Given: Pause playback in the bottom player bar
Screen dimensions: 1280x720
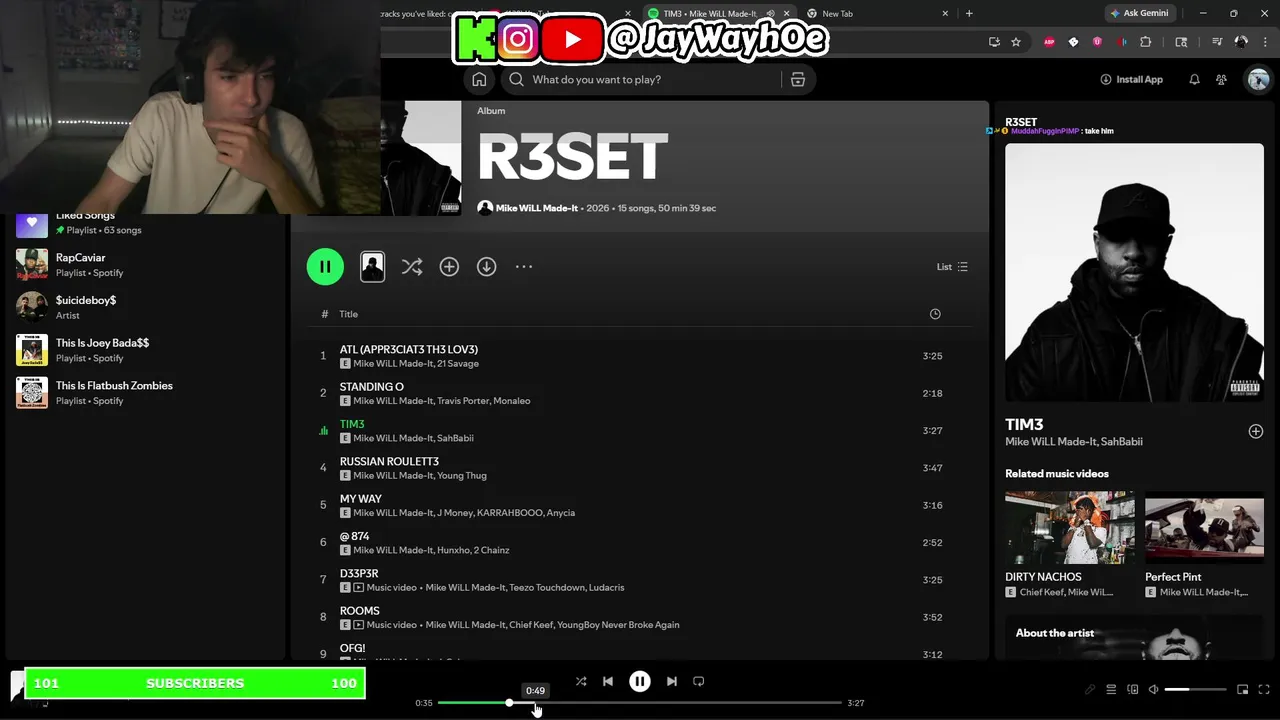Looking at the screenshot, I should click(640, 681).
